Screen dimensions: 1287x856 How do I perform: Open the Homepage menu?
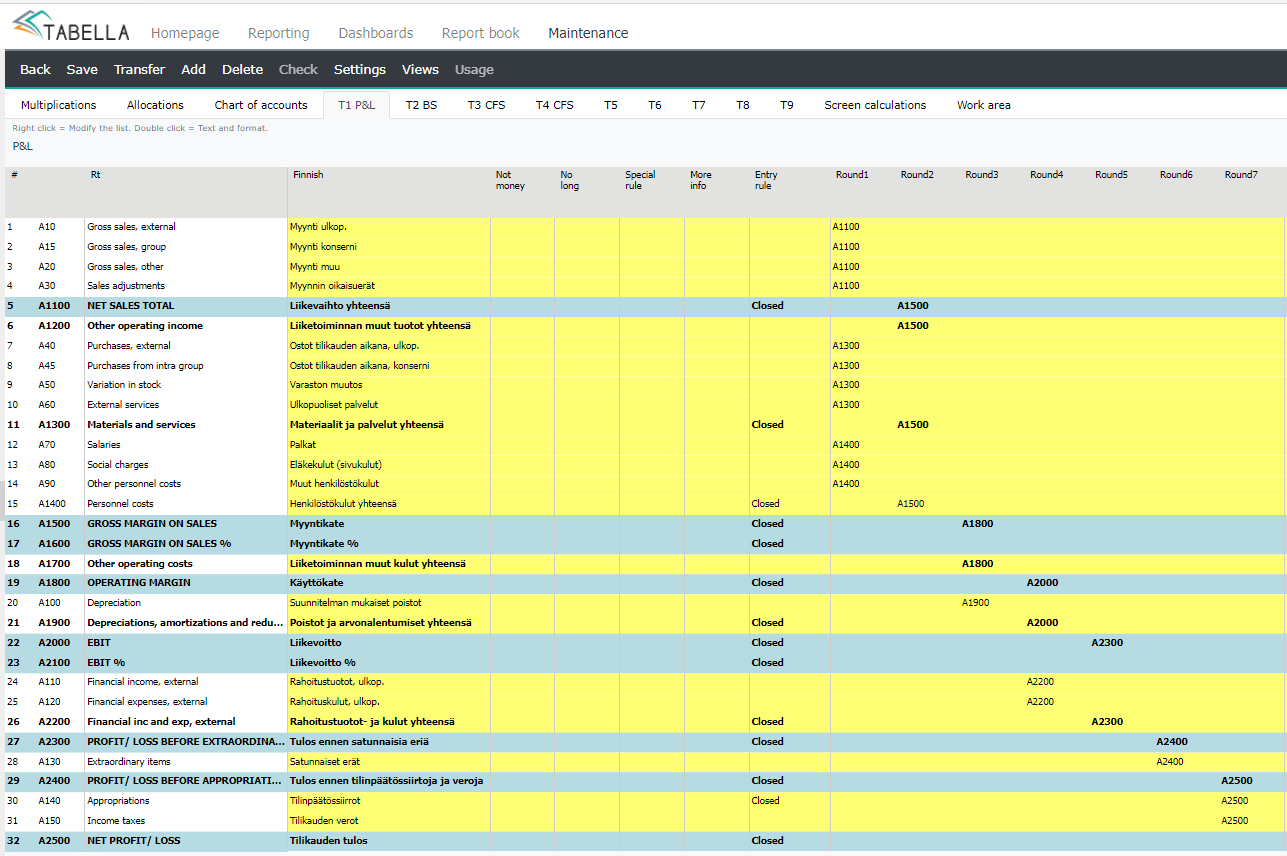click(x=185, y=33)
